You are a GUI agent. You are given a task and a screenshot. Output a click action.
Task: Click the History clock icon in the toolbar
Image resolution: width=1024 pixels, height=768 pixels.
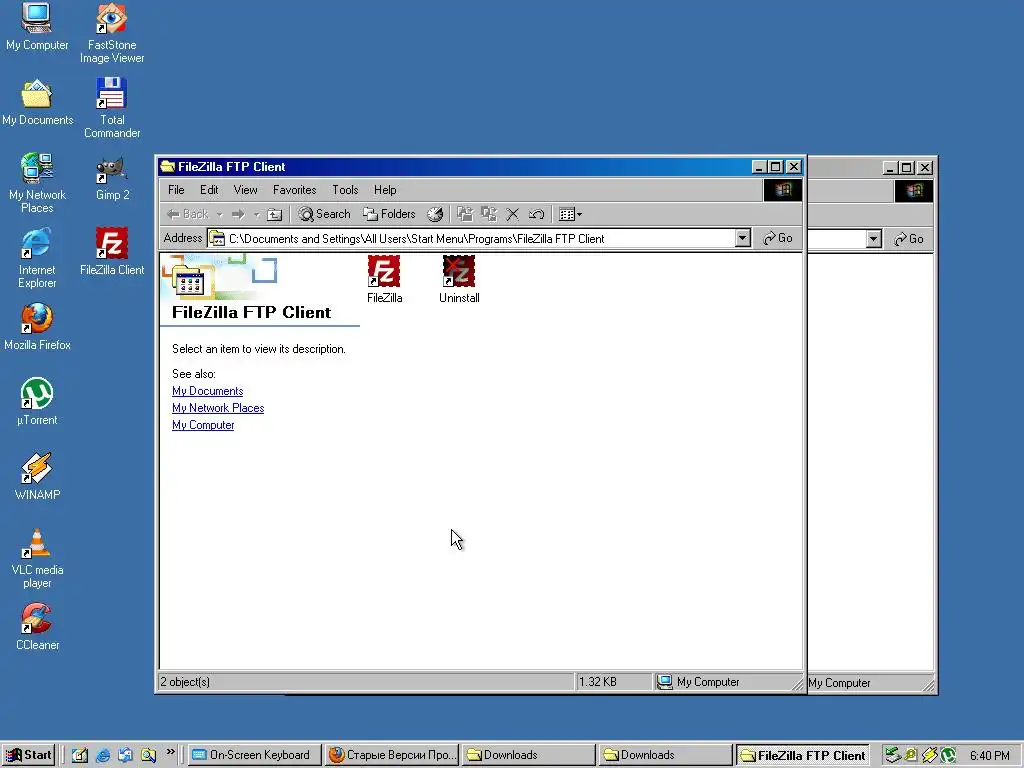tap(435, 214)
